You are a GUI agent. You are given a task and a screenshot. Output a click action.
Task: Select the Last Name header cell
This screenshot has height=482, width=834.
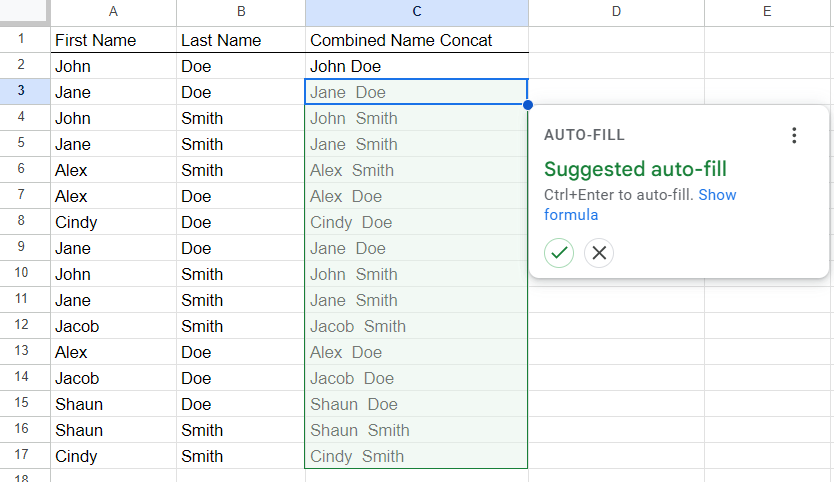[x=241, y=40]
